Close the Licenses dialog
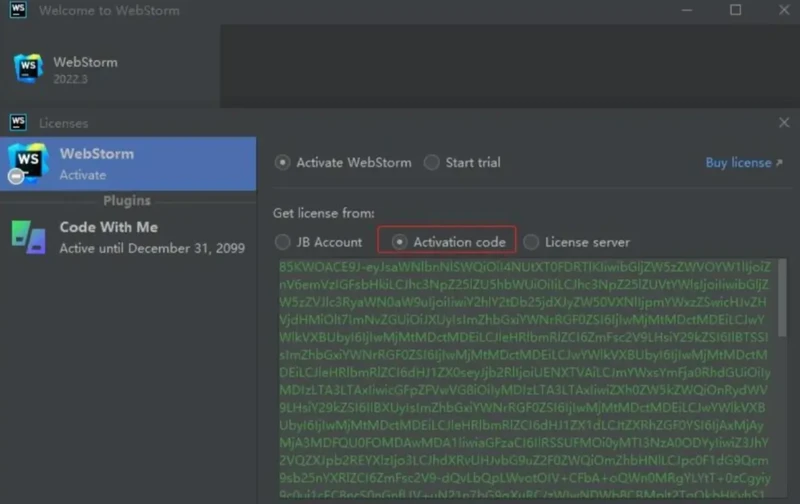The height and width of the screenshot is (504, 800). click(x=783, y=122)
